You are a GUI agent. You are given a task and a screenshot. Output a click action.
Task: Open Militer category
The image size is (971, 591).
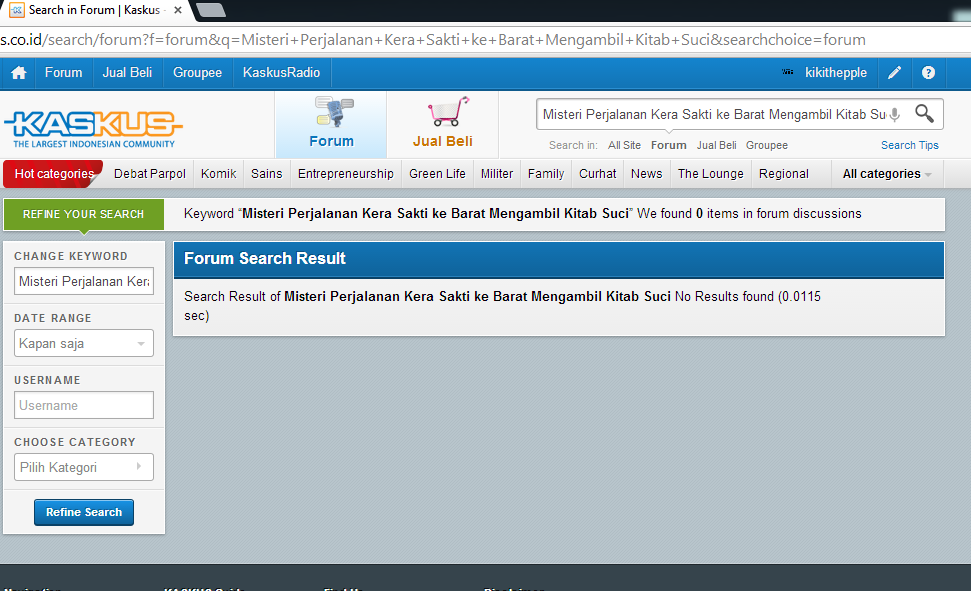click(x=497, y=173)
